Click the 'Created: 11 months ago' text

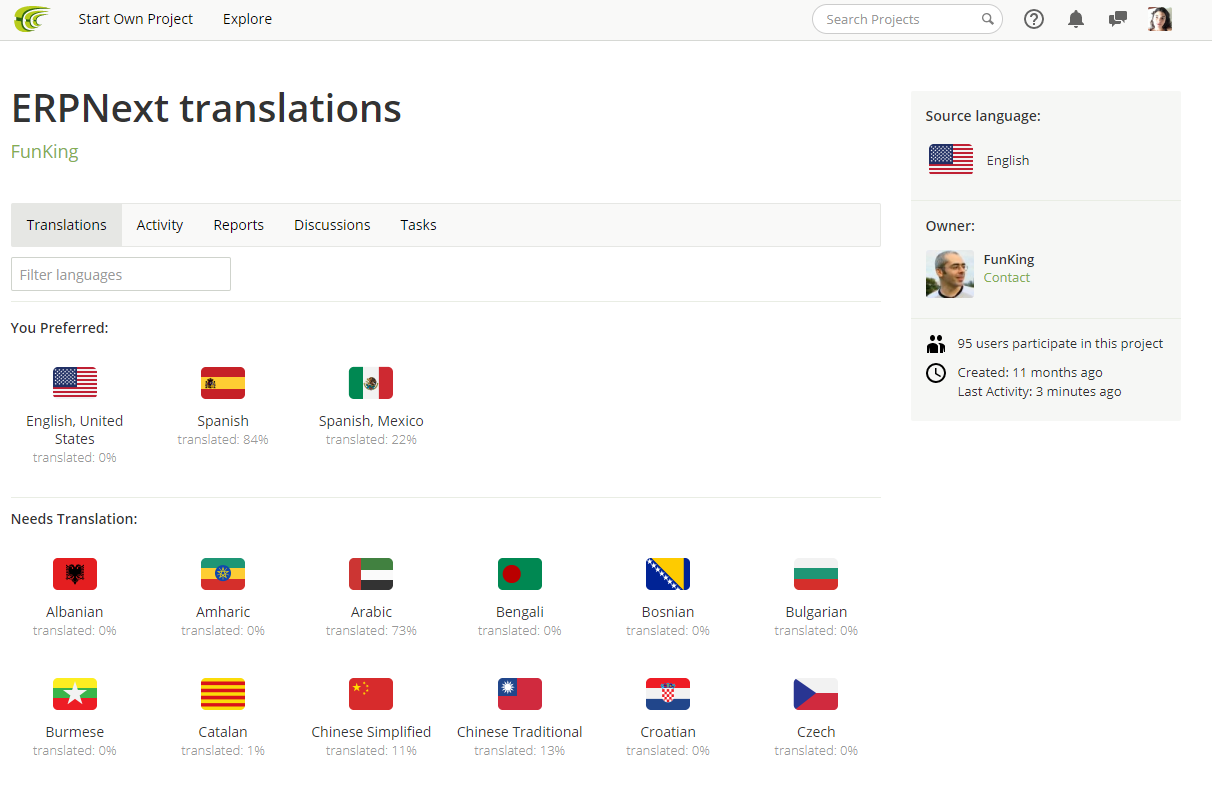(1030, 373)
